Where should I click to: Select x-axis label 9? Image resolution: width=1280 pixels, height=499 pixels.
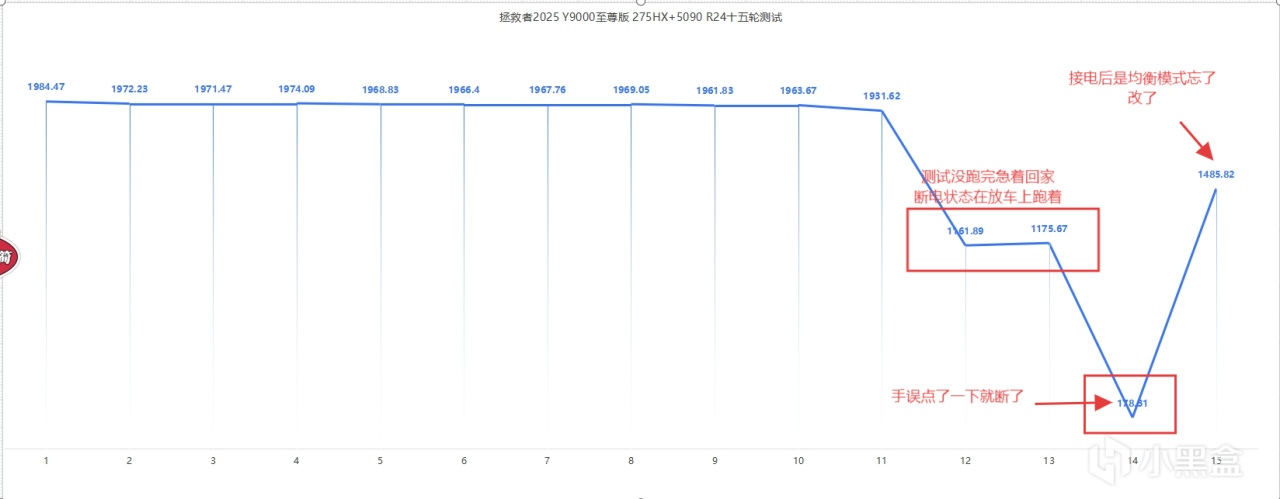click(714, 461)
